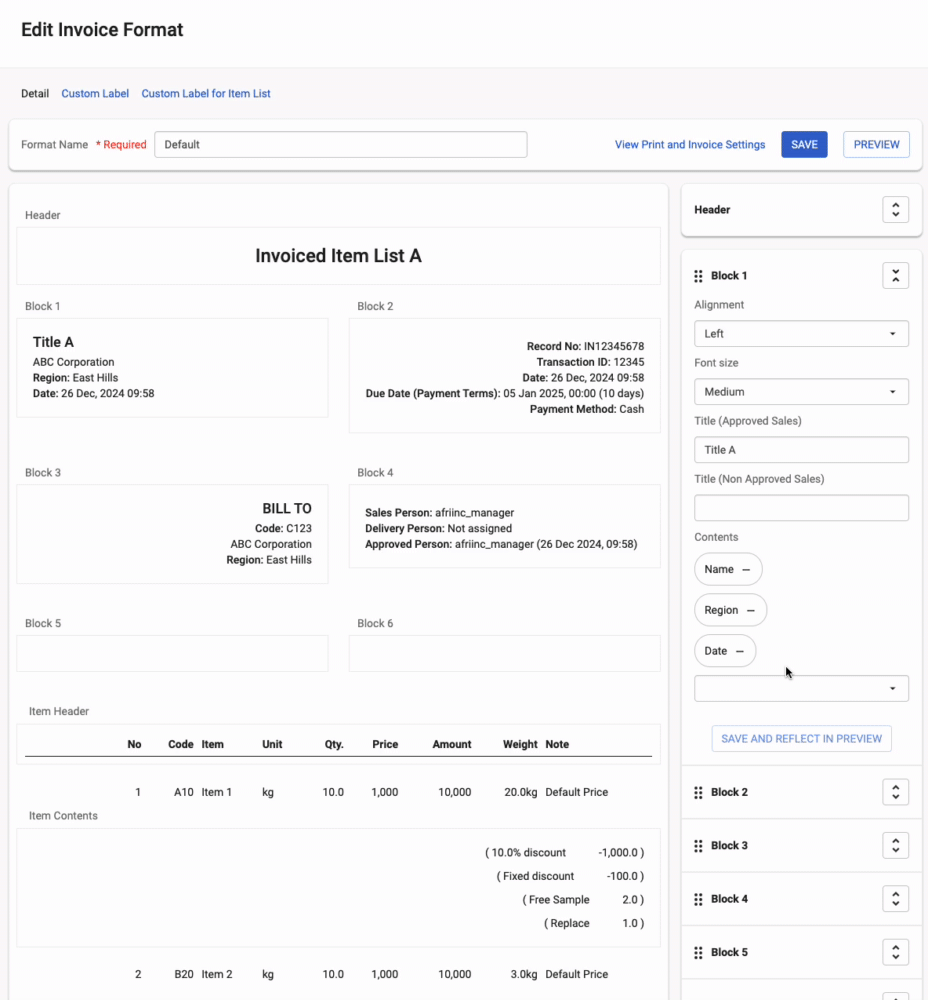Screen dimensions: 928x1000
Task: Select the empty Block 5 preview box
Action: pos(172,653)
